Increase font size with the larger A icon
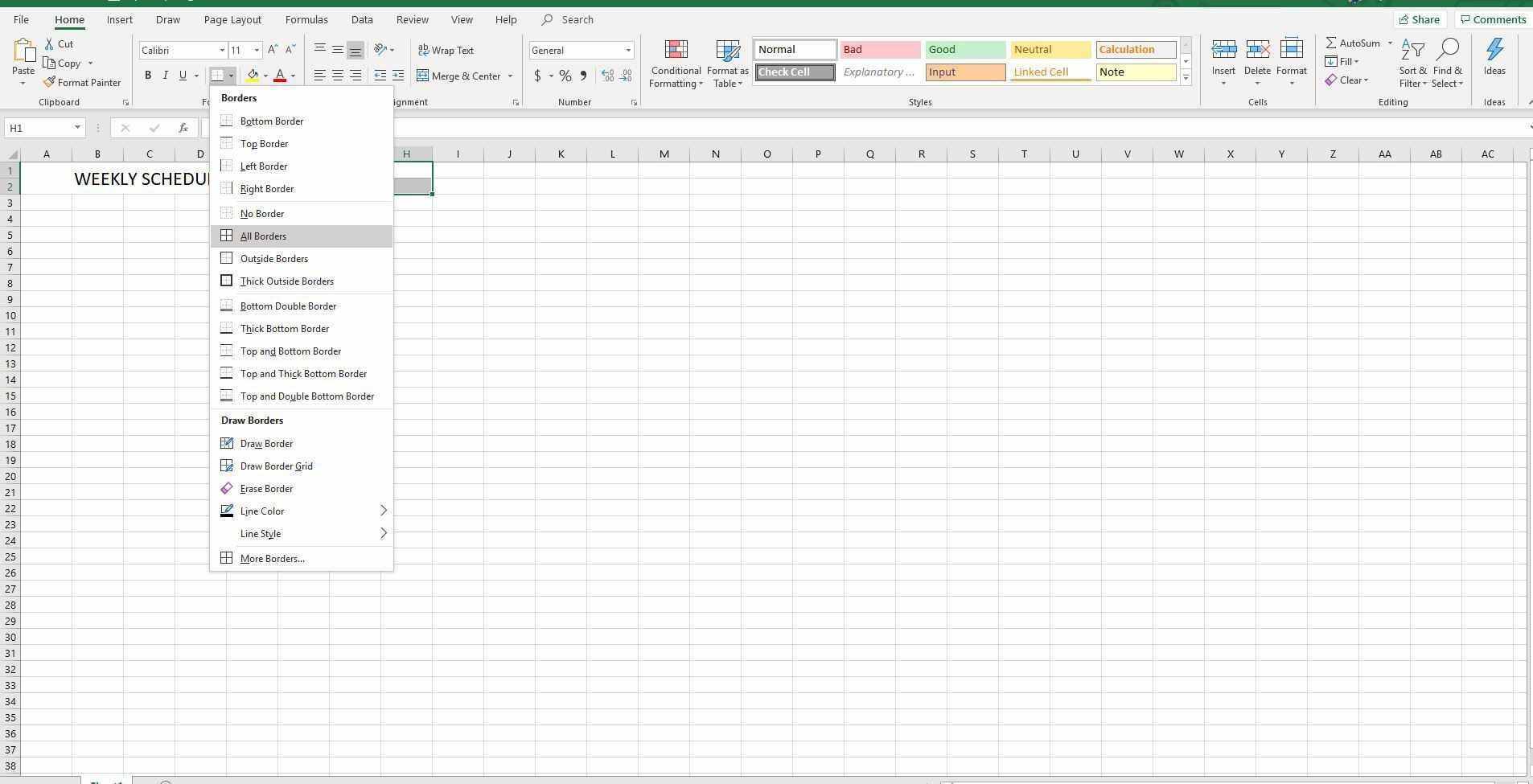The image size is (1533, 784). point(273,50)
